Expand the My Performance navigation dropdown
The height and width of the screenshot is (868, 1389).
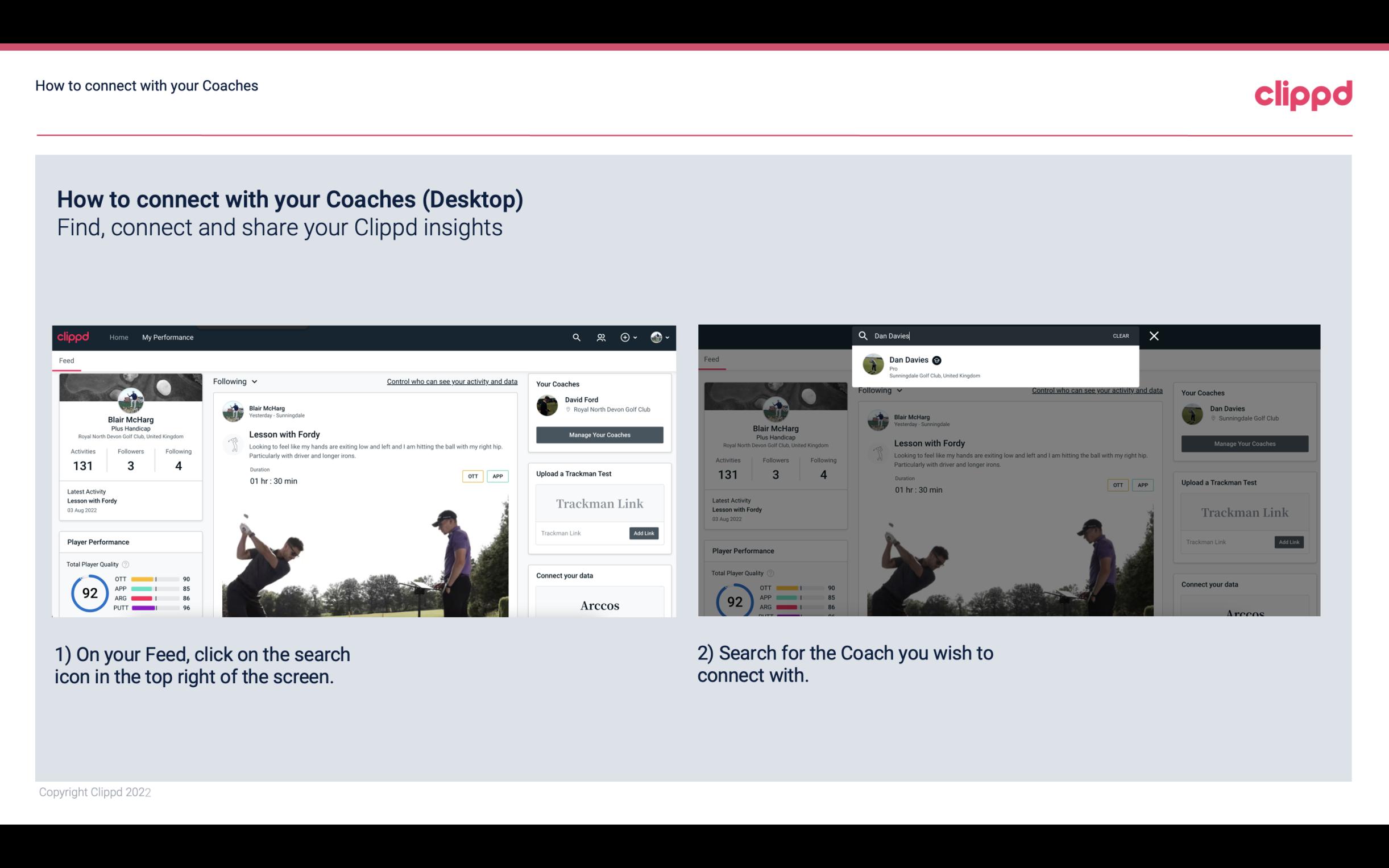click(168, 337)
